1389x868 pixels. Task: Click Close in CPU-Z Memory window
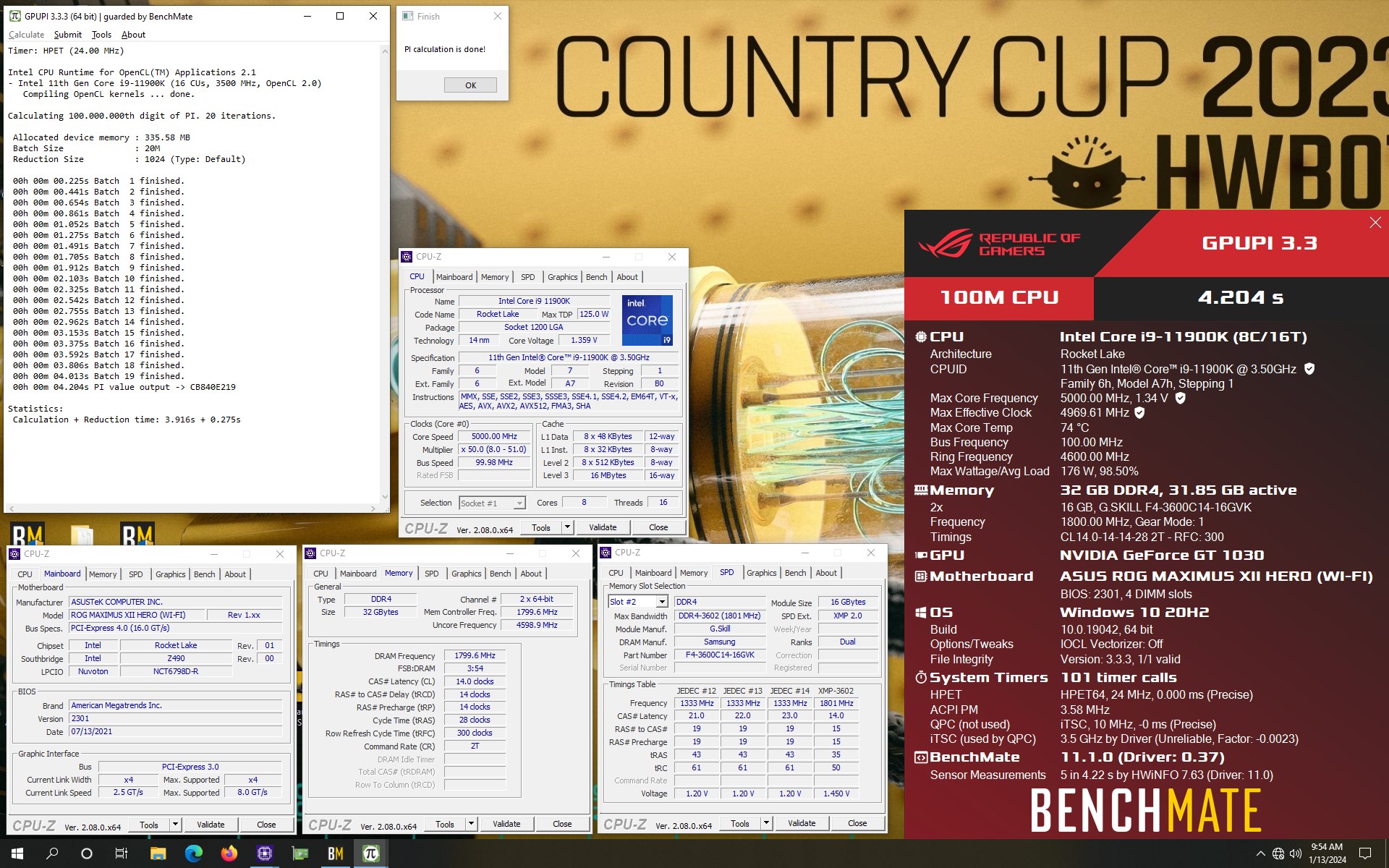(562, 824)
